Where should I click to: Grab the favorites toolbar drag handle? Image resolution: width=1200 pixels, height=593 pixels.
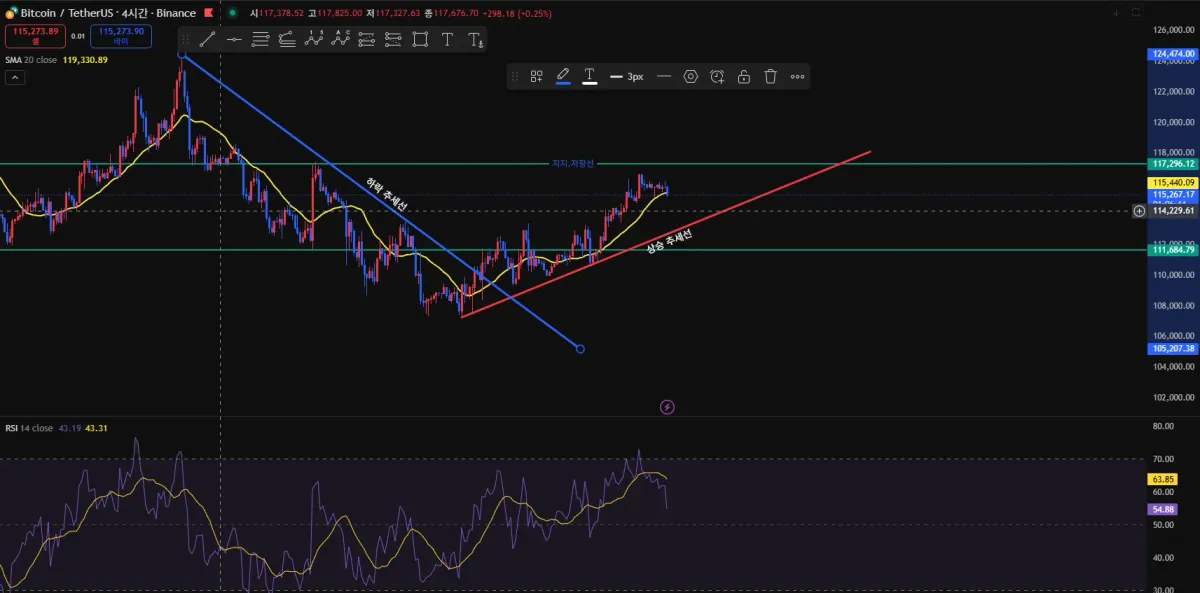[x=185, y=39]
